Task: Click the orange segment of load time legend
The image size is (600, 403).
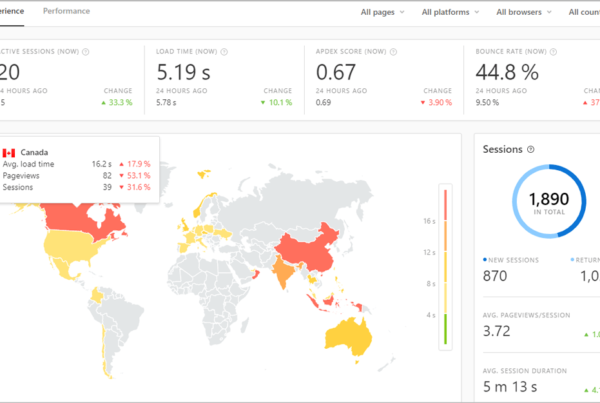Action: click(x=445, y=236)
